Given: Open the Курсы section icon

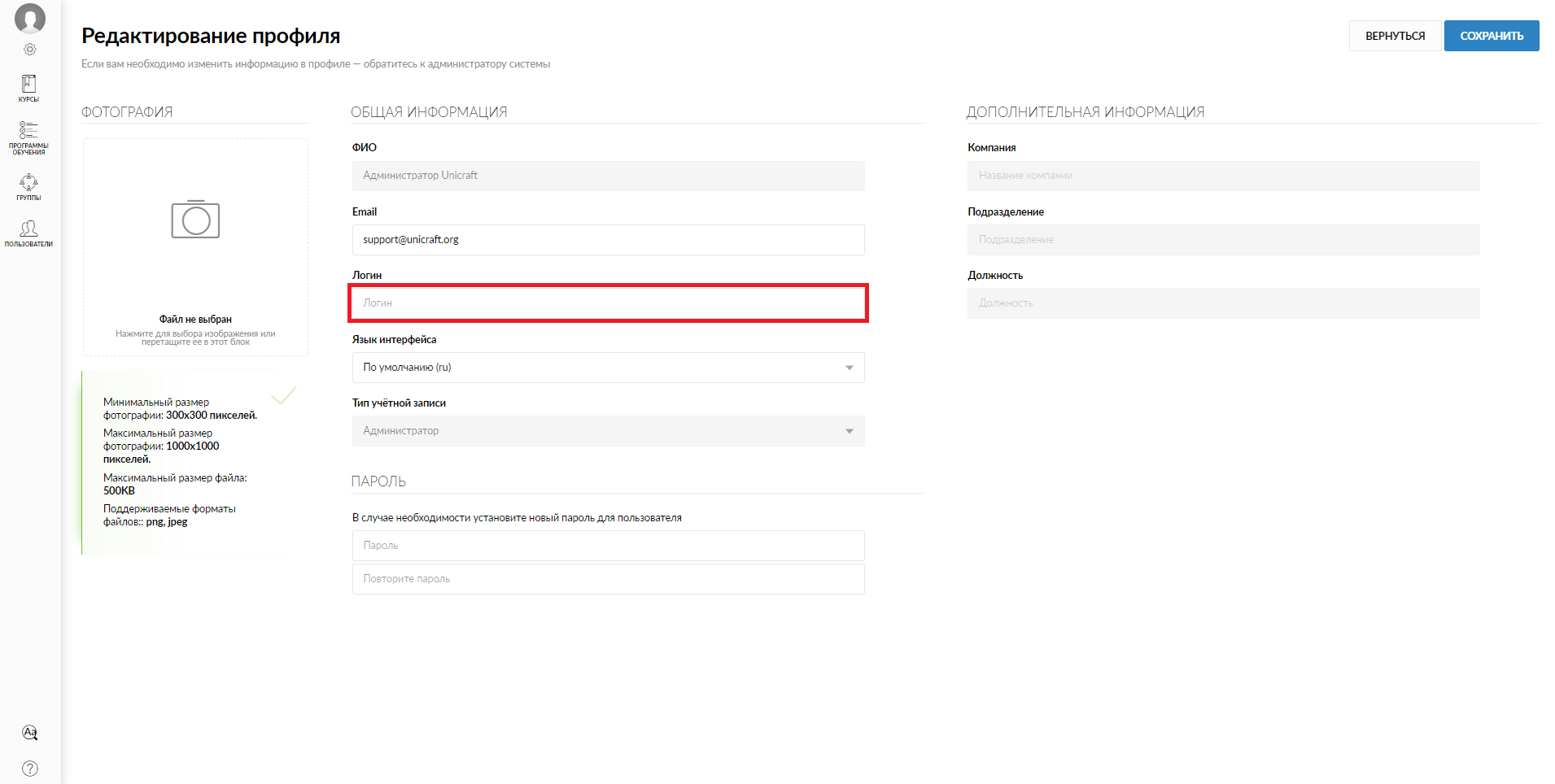Looking at the screenshot, I should point(29,88).
